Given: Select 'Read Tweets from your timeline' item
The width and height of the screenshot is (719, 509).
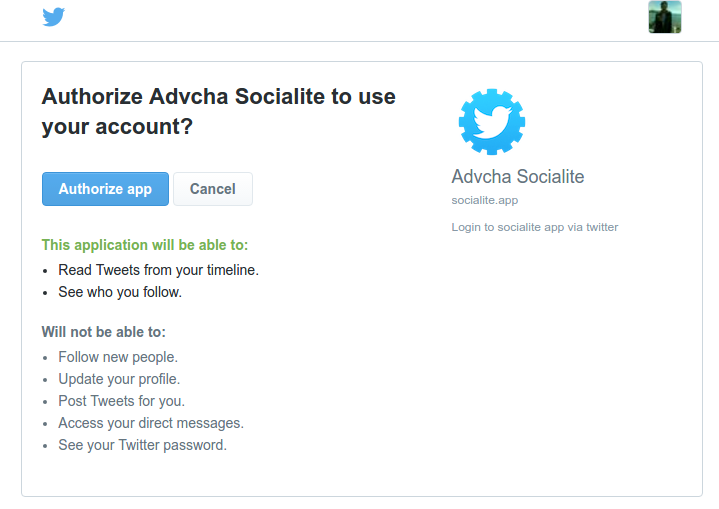Looking at the screenshot, I should pos(158,270).
